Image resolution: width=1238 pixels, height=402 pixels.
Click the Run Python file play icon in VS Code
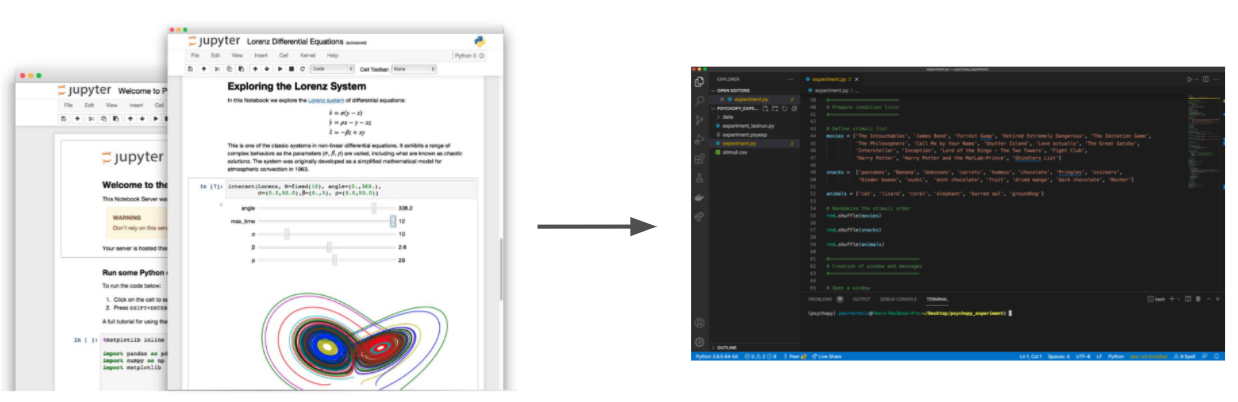click(1189, 79)
